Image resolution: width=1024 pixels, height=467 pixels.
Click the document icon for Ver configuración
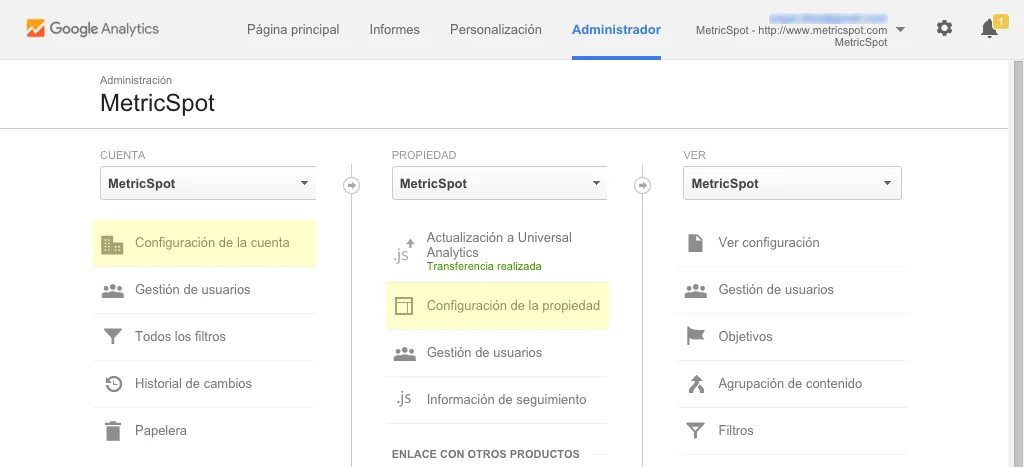pyautogui.click(x=696, y=243)
